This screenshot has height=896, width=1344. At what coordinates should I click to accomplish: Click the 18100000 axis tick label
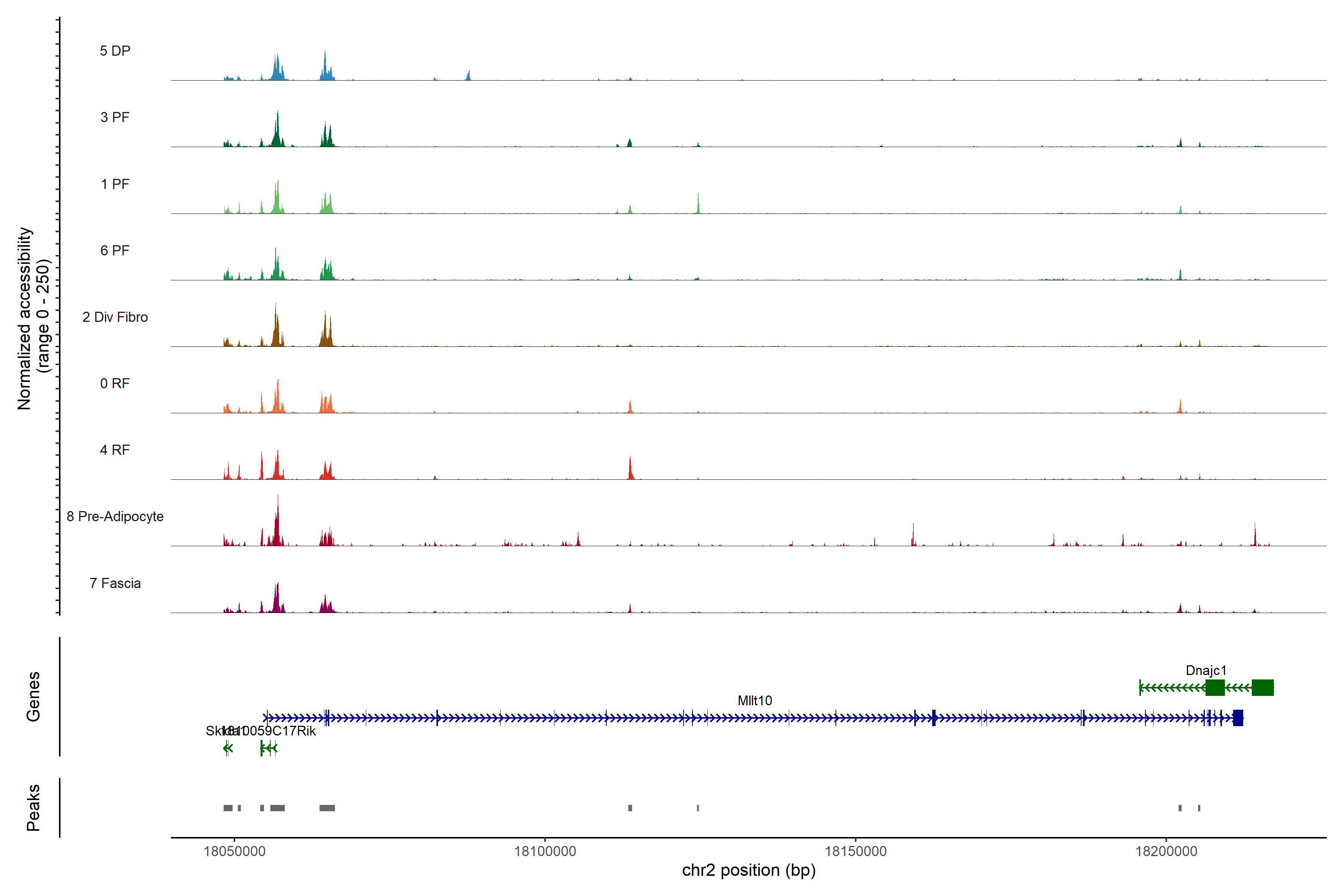(545, 852)
